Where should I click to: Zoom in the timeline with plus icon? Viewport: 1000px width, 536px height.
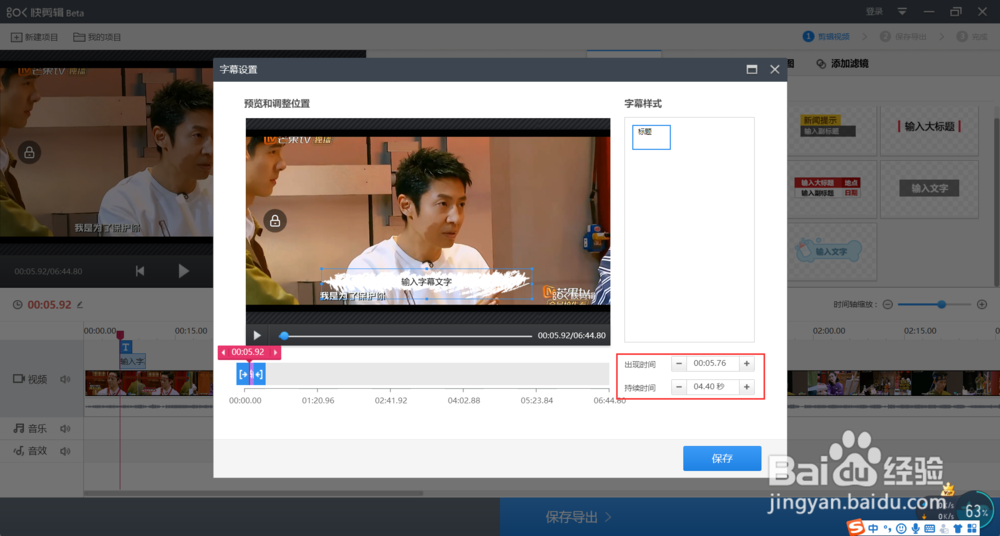pos(982,304)
